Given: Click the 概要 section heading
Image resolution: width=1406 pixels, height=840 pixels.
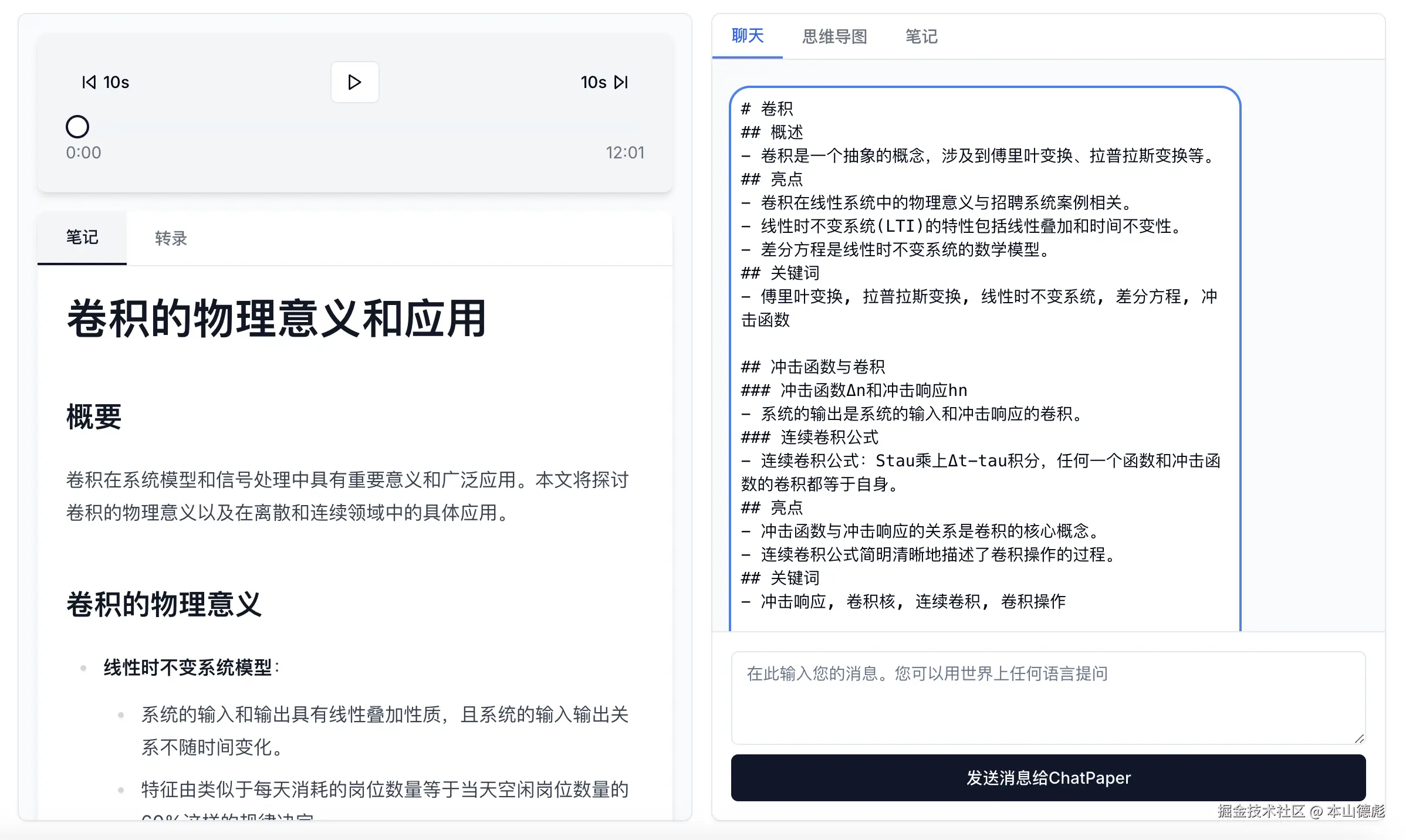Looking at the screenshot, I should [94, 417].
